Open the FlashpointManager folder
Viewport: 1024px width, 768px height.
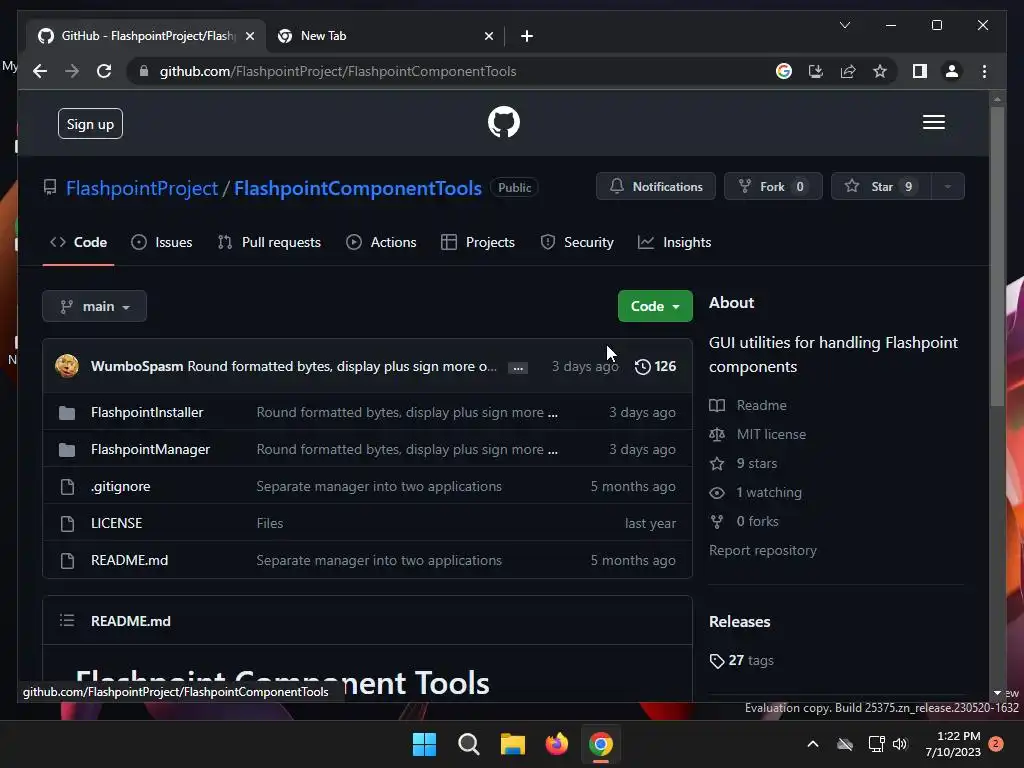click(150, 449)
